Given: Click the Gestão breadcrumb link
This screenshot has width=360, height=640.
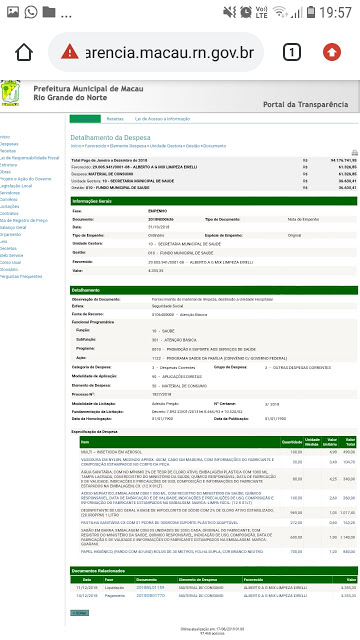Looking at the screenshot, I should click(x=193, y=146).
